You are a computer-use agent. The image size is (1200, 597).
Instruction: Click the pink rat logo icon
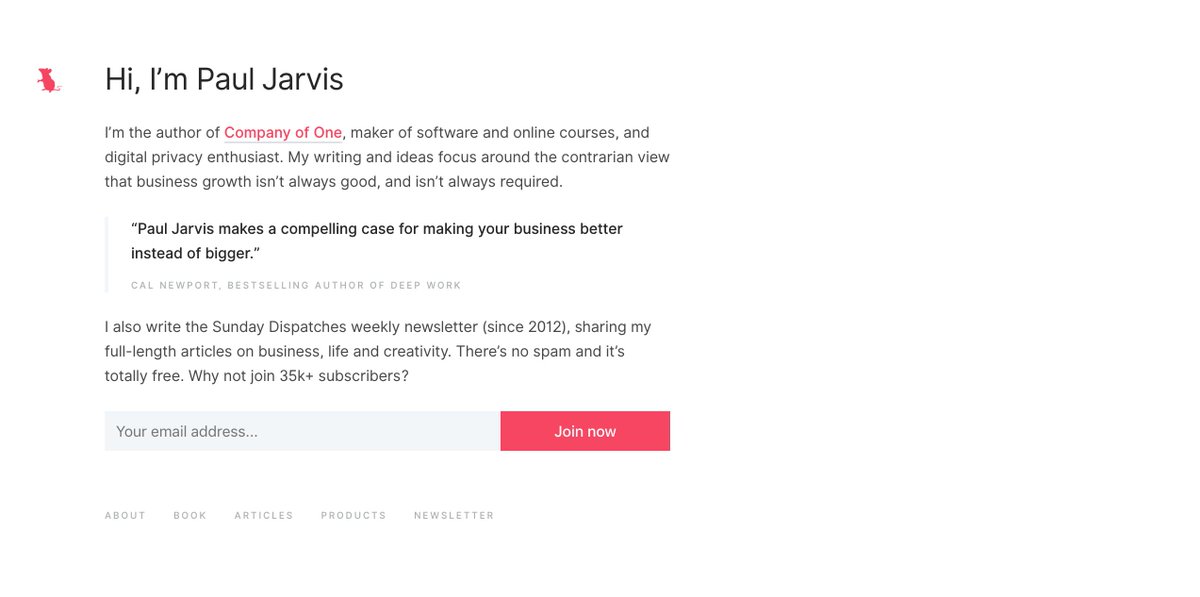tap(48, 81)
